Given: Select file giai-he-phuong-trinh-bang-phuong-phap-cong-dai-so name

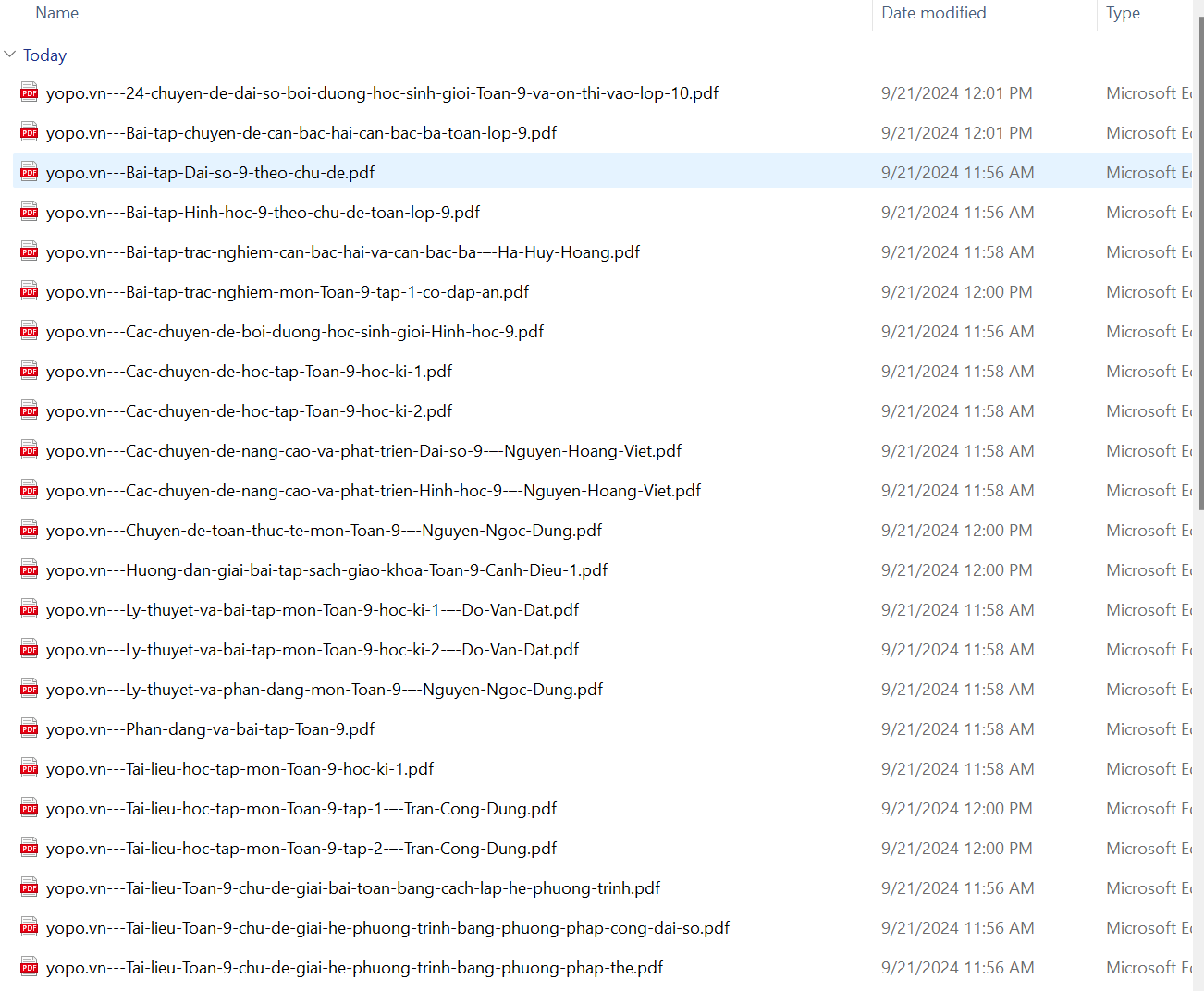Looking at the screenshot, I should [387, 928].
